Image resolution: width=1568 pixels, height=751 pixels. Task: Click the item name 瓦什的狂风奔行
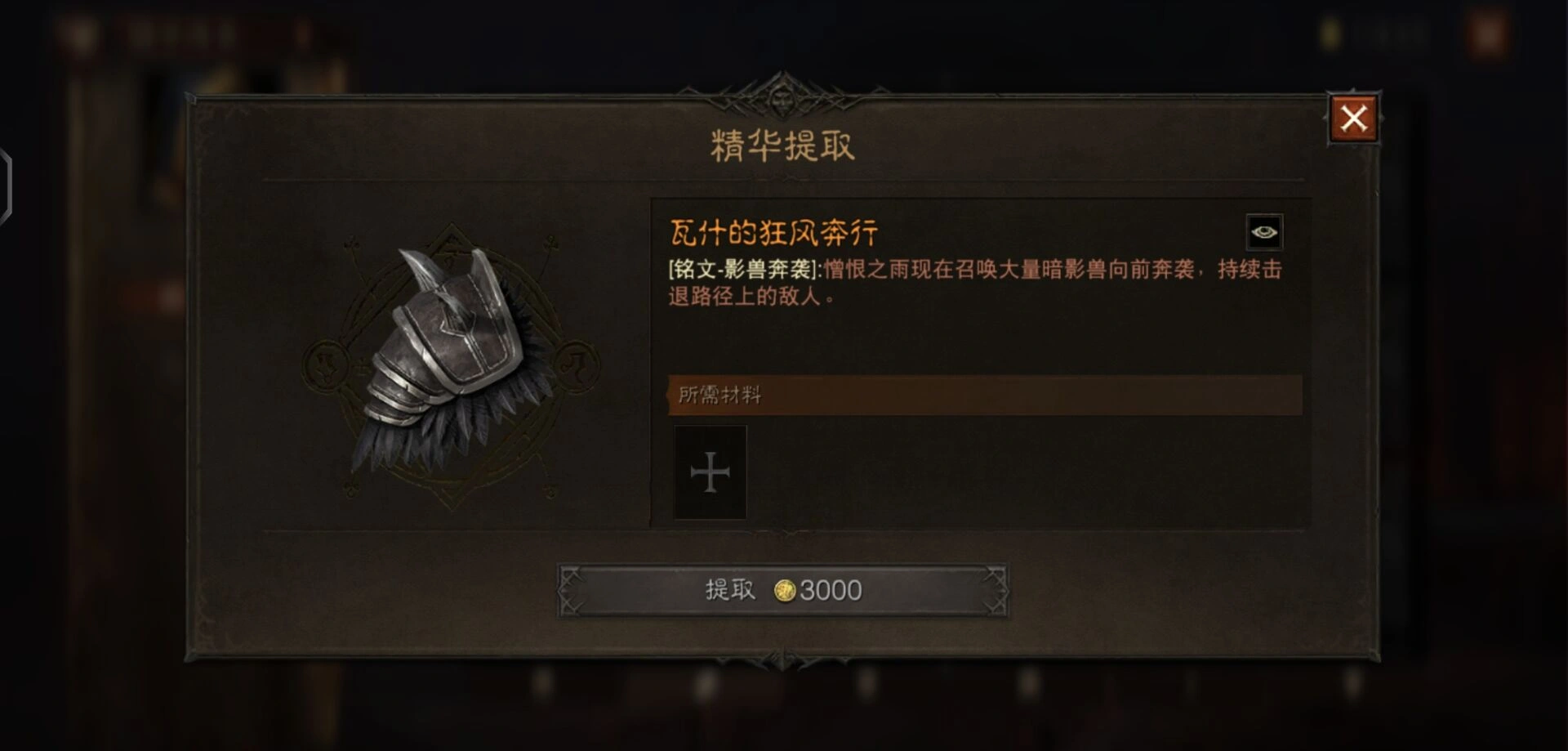coord(773,233)
